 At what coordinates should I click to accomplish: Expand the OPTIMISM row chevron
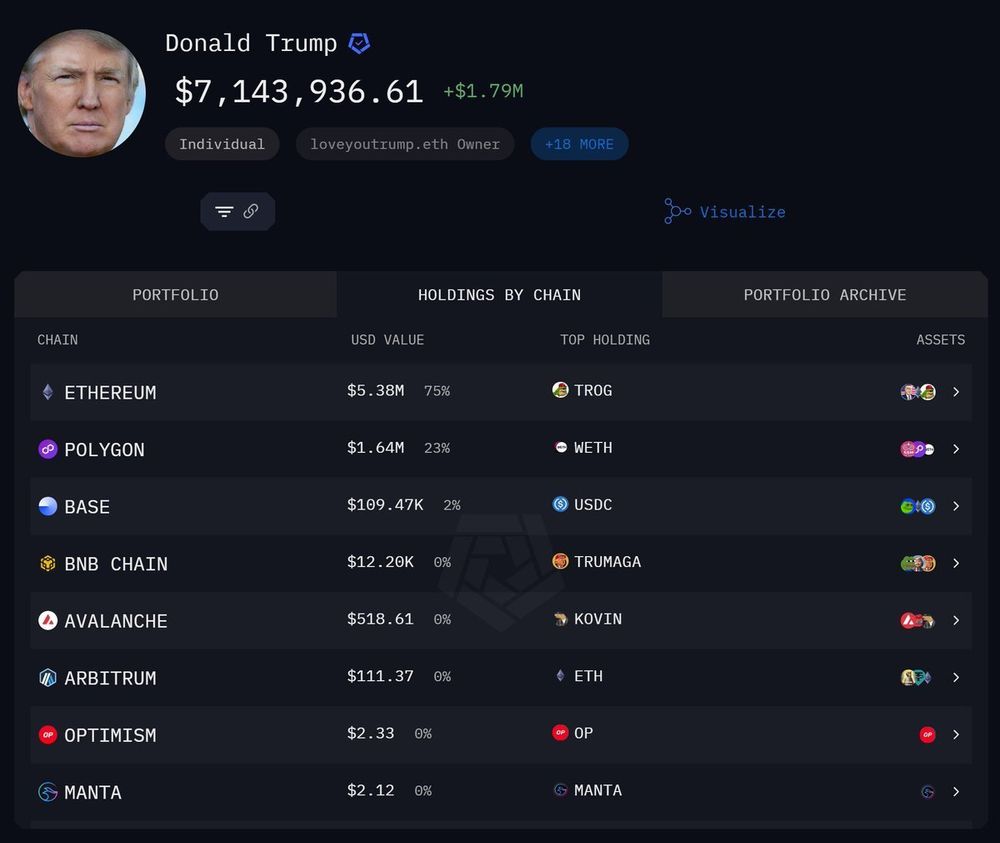click(956, 735)
